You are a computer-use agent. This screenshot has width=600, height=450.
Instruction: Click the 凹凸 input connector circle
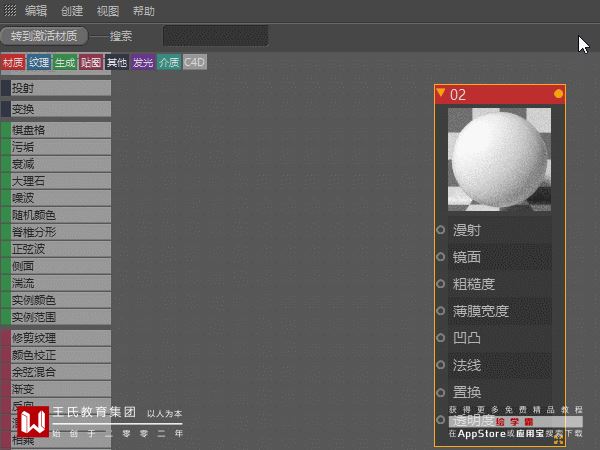click(x=440, y=338)
